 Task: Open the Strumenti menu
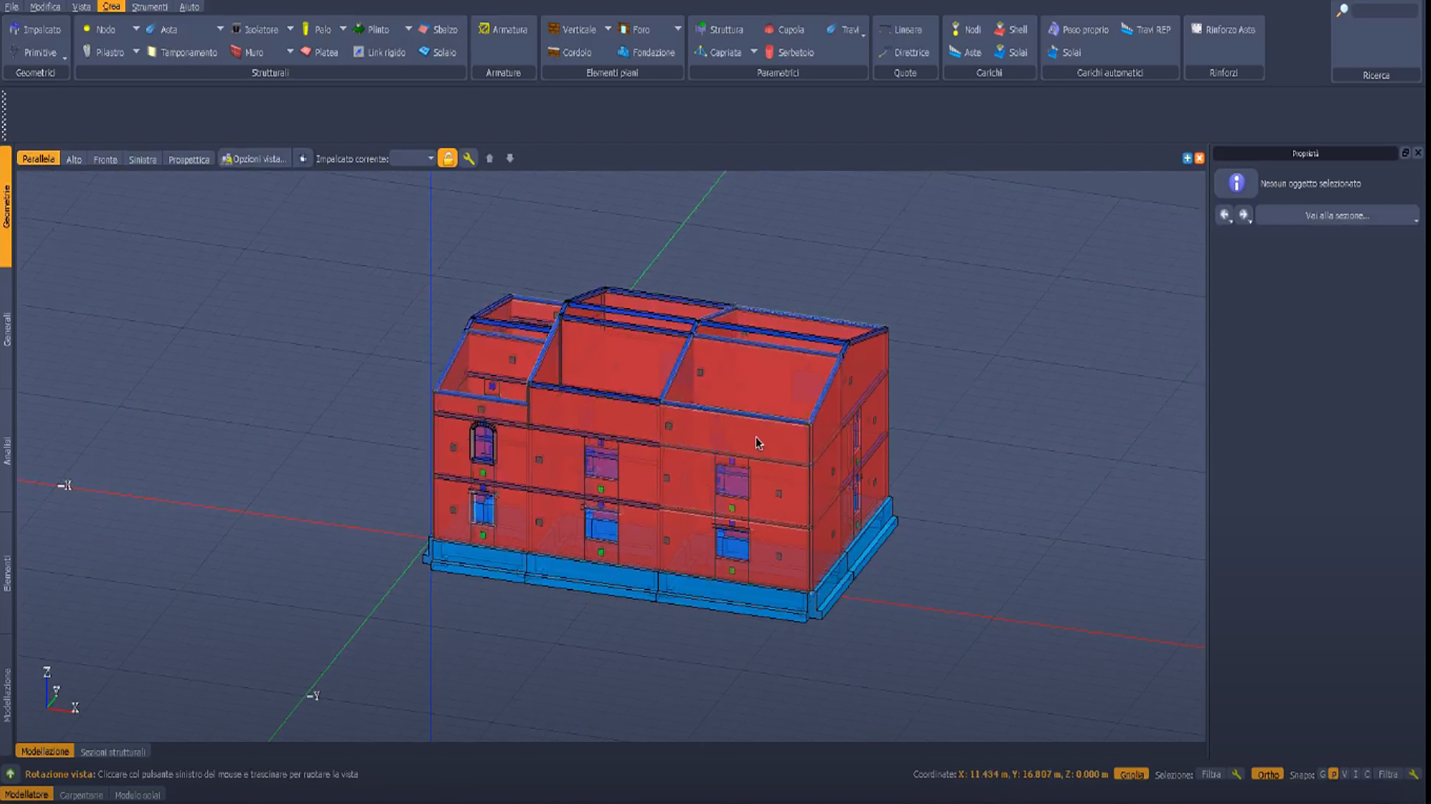click(149, 7)
